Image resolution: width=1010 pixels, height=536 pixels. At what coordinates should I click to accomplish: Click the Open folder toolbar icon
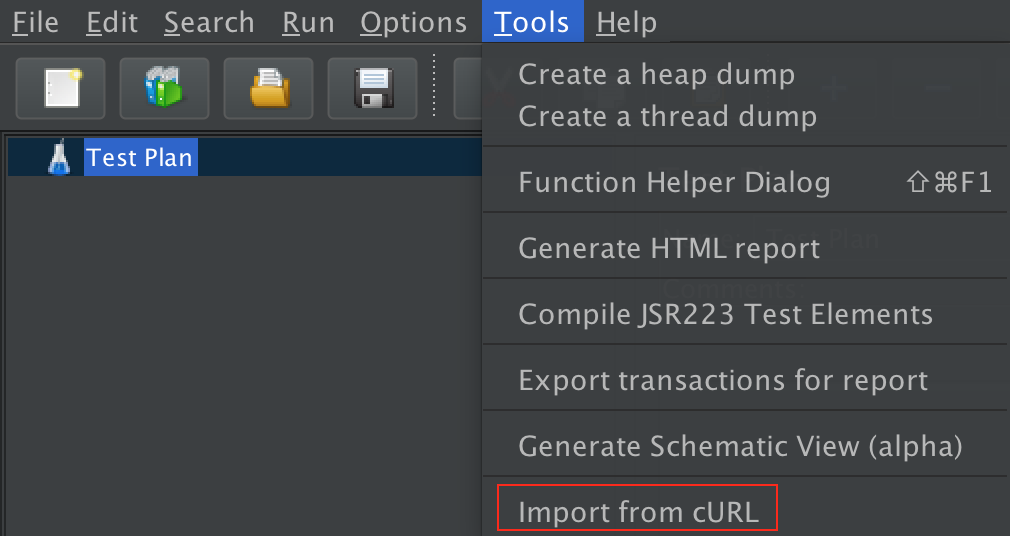click(268, 88)
